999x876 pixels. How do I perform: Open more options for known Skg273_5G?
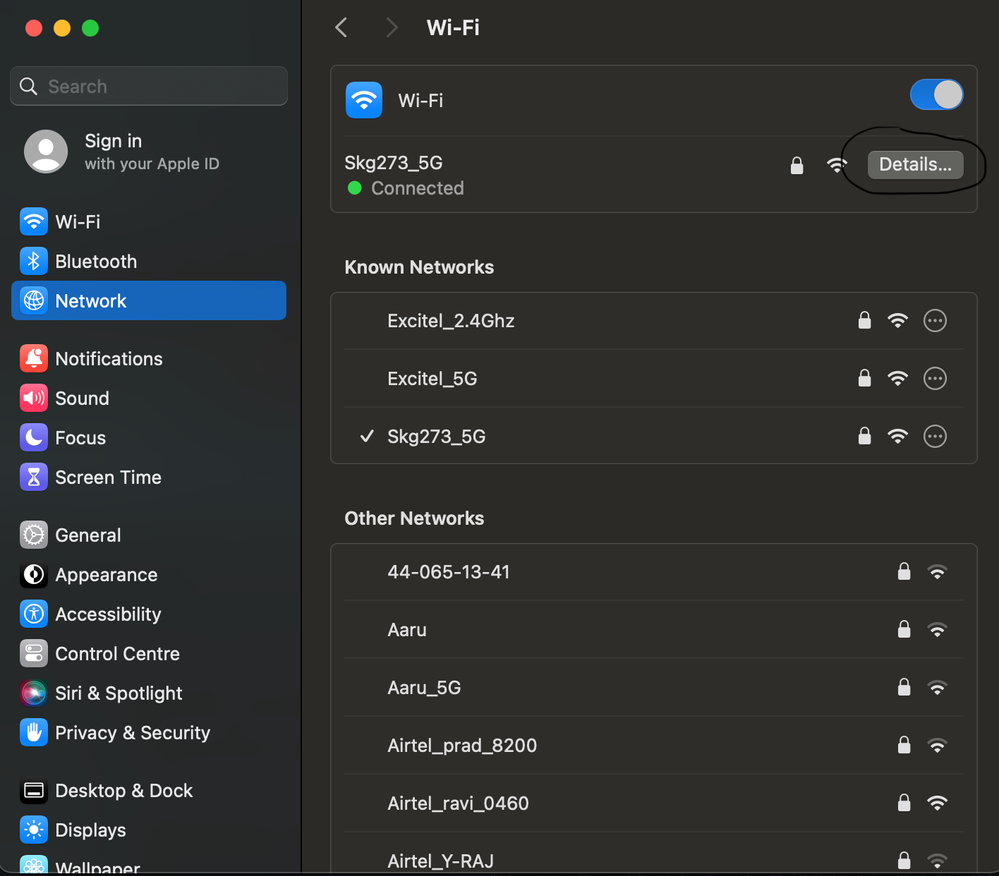click(935, 436)
